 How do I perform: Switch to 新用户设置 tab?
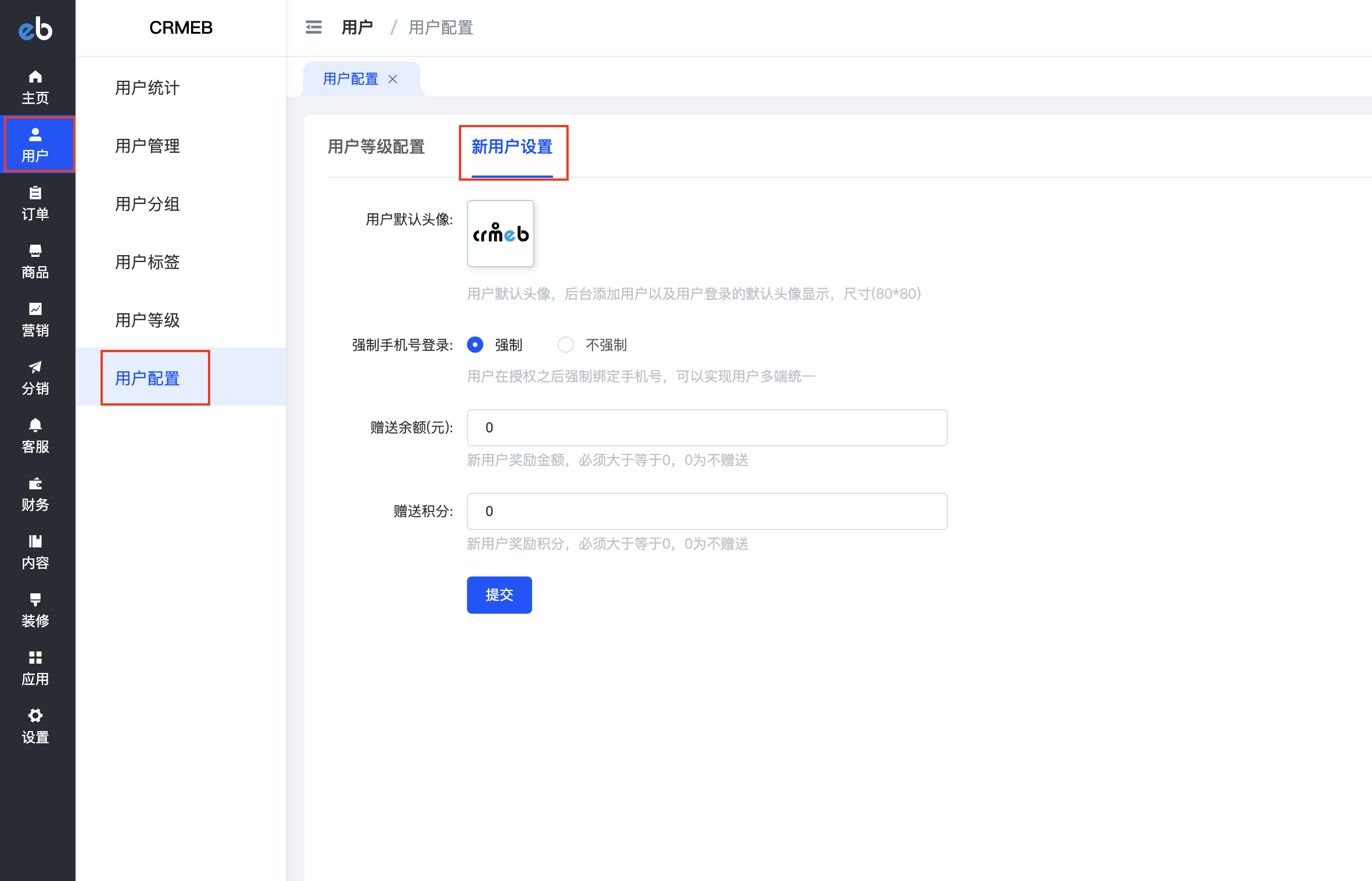(x=512, y=146)
